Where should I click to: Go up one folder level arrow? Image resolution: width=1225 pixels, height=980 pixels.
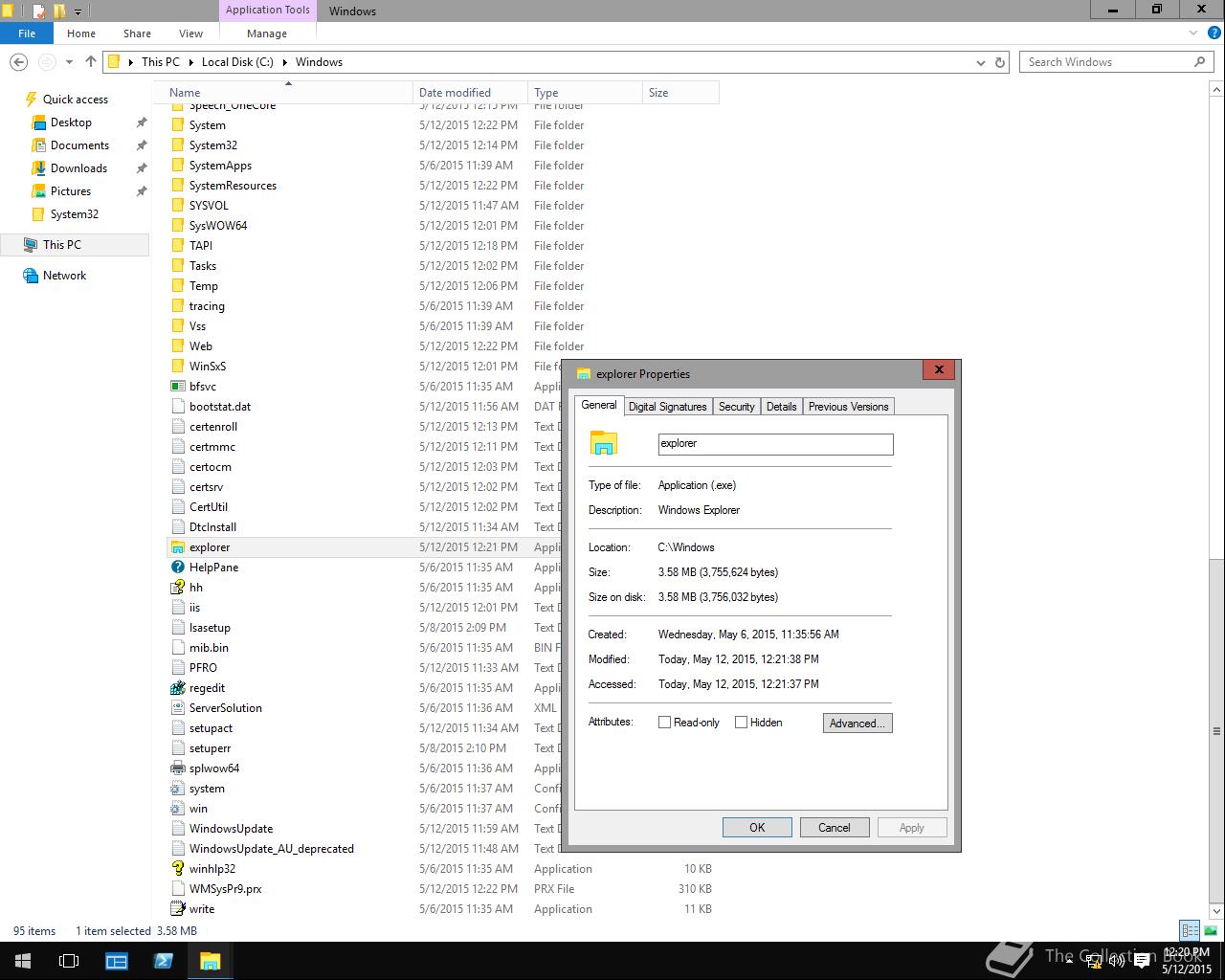click(x=91, y=62)
